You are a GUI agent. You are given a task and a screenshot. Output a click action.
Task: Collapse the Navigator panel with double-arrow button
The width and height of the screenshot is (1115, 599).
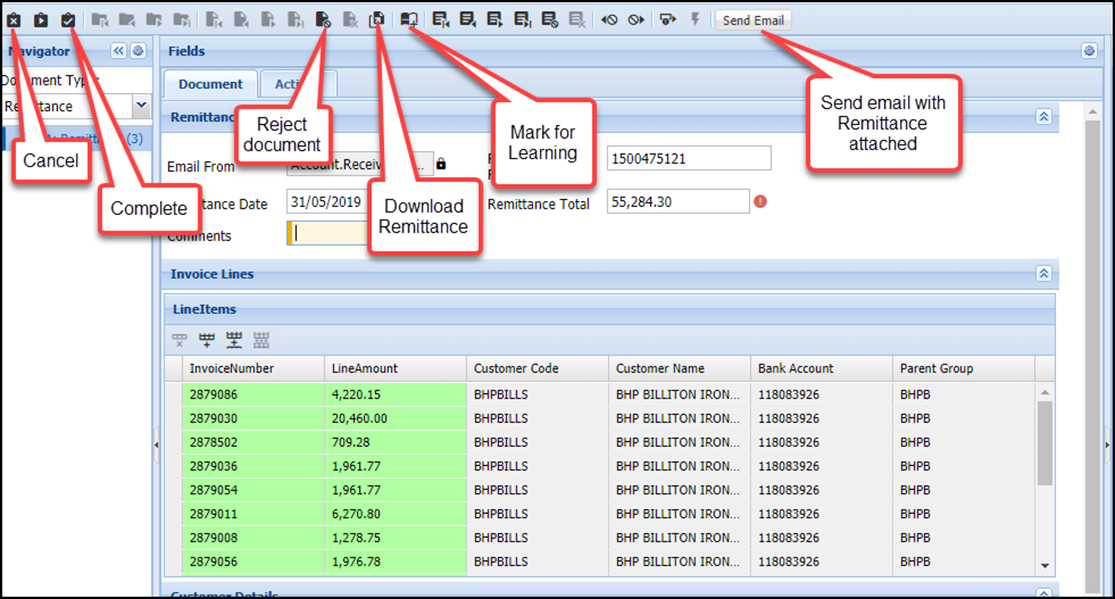point(118,51)
